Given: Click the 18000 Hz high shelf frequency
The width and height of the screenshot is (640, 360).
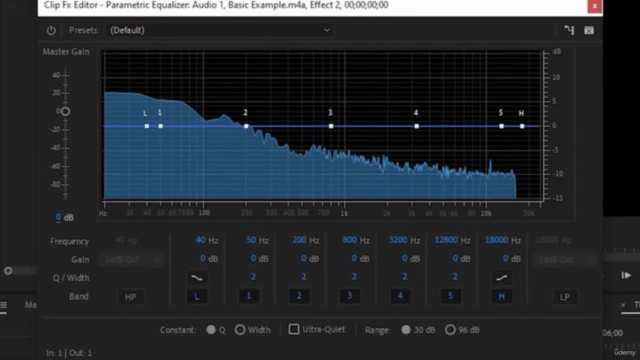Looking at the screenshot, I should click(x=496, y=240).
